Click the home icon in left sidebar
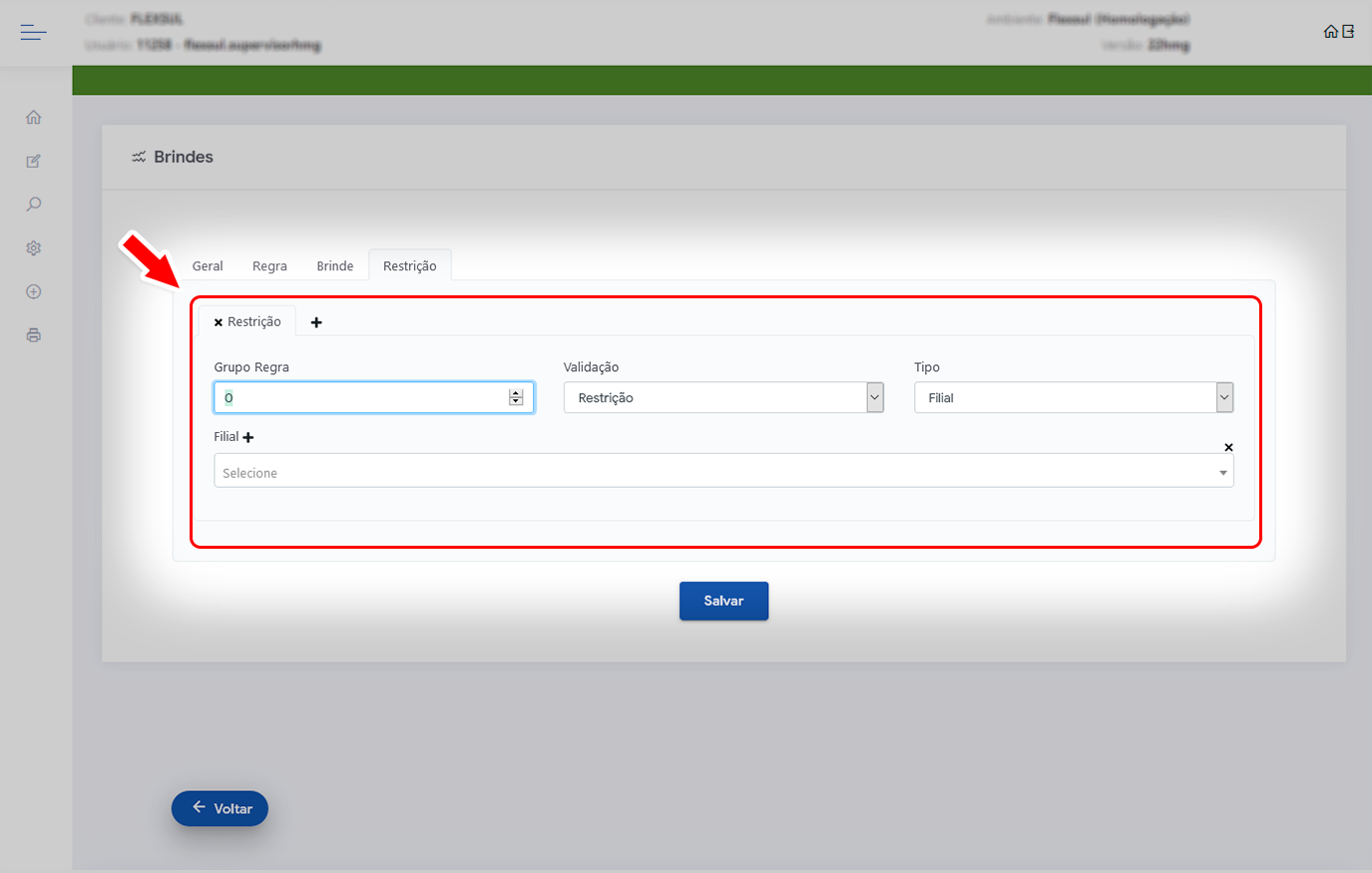Image resolution: width=1372 pixels, height=873 pixels. [34, 118]
